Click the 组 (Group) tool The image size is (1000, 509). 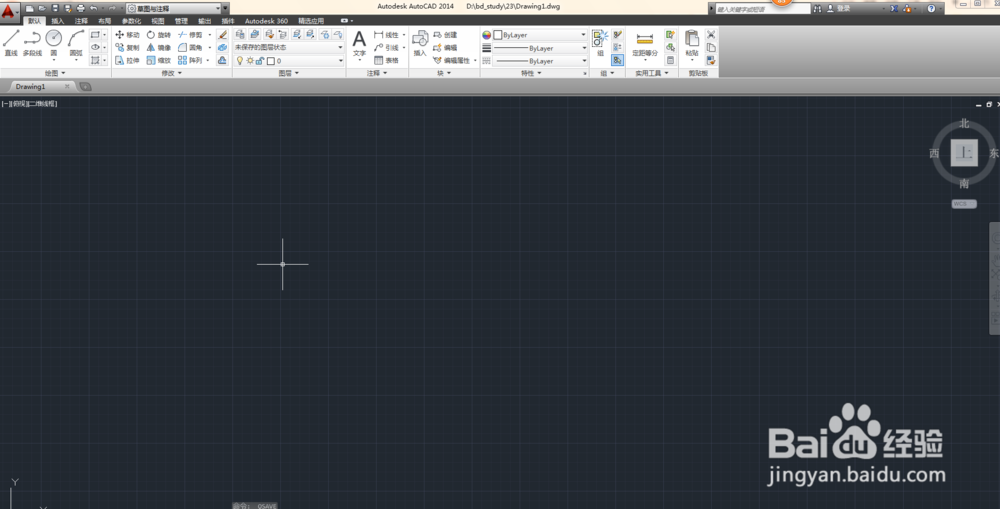600,43
